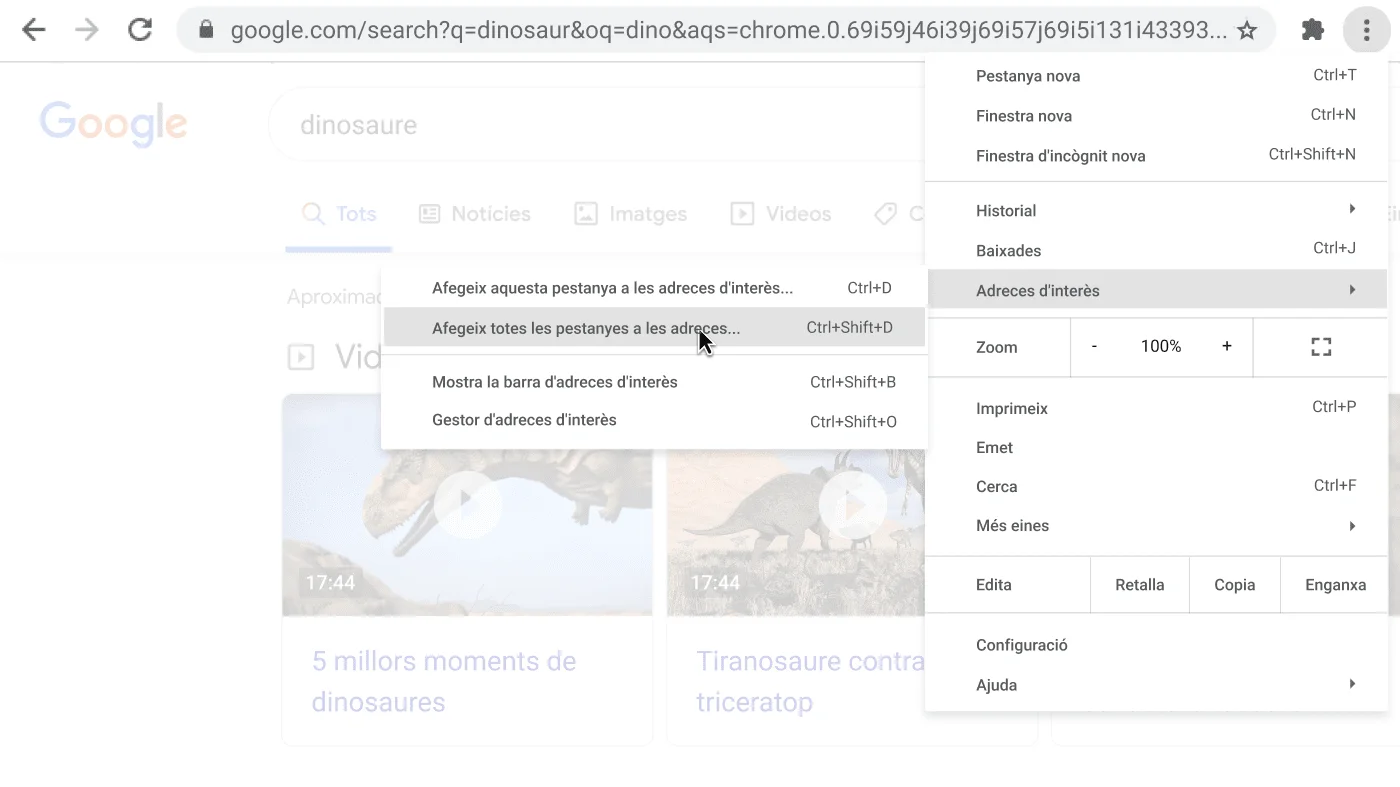Click the Copia button in the Edita row
Image resolution: width=1400 pixels, height=787 pixels.
tap(1234, 585)
